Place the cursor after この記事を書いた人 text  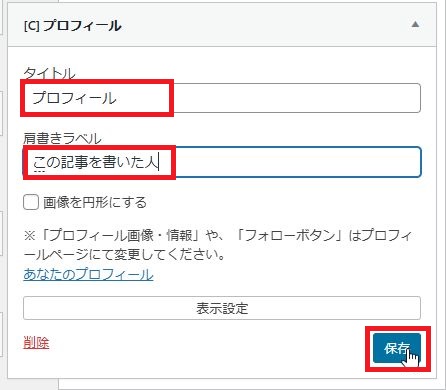[x=159, y=162]
